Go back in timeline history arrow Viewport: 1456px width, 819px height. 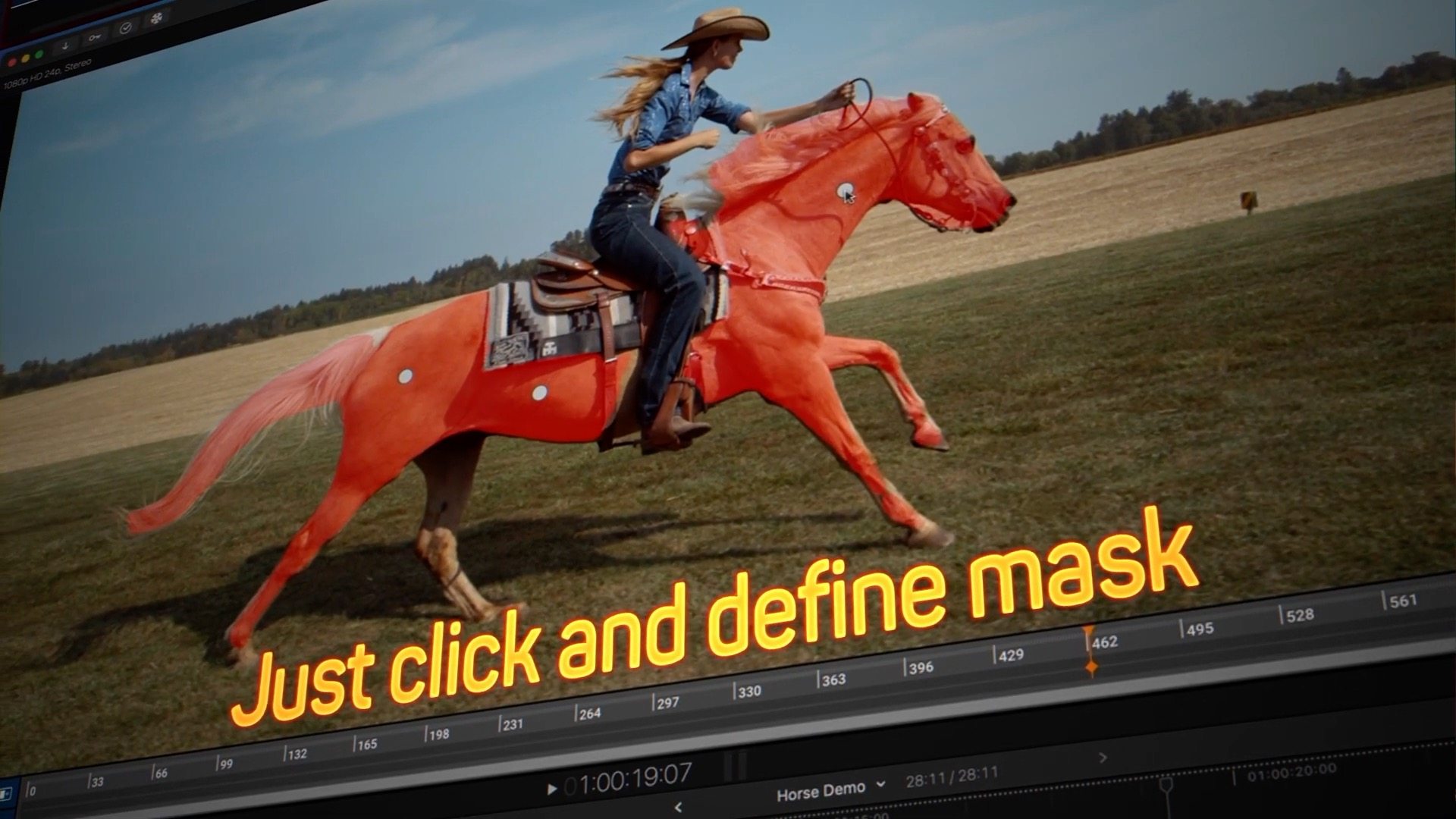click(x=678, y=807)
